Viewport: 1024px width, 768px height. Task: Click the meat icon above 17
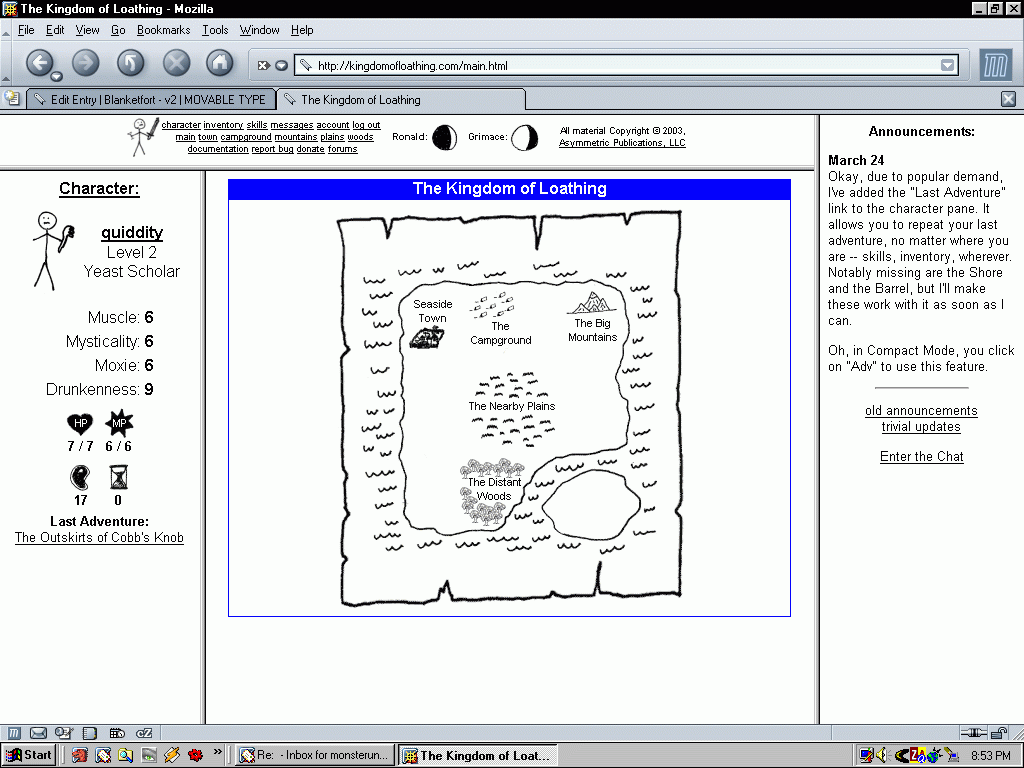point(80,477)
